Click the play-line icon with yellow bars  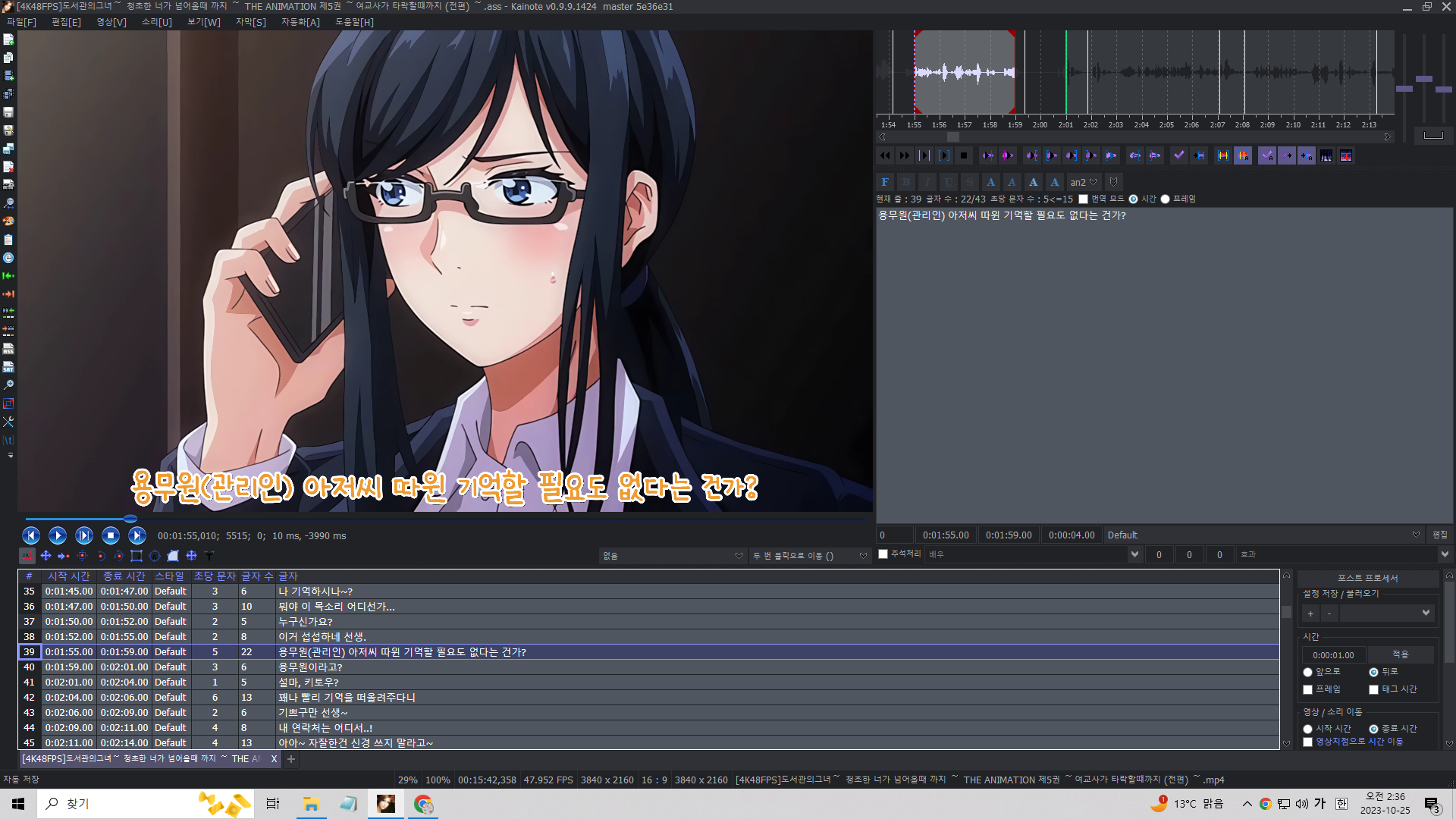click(924, 155)
